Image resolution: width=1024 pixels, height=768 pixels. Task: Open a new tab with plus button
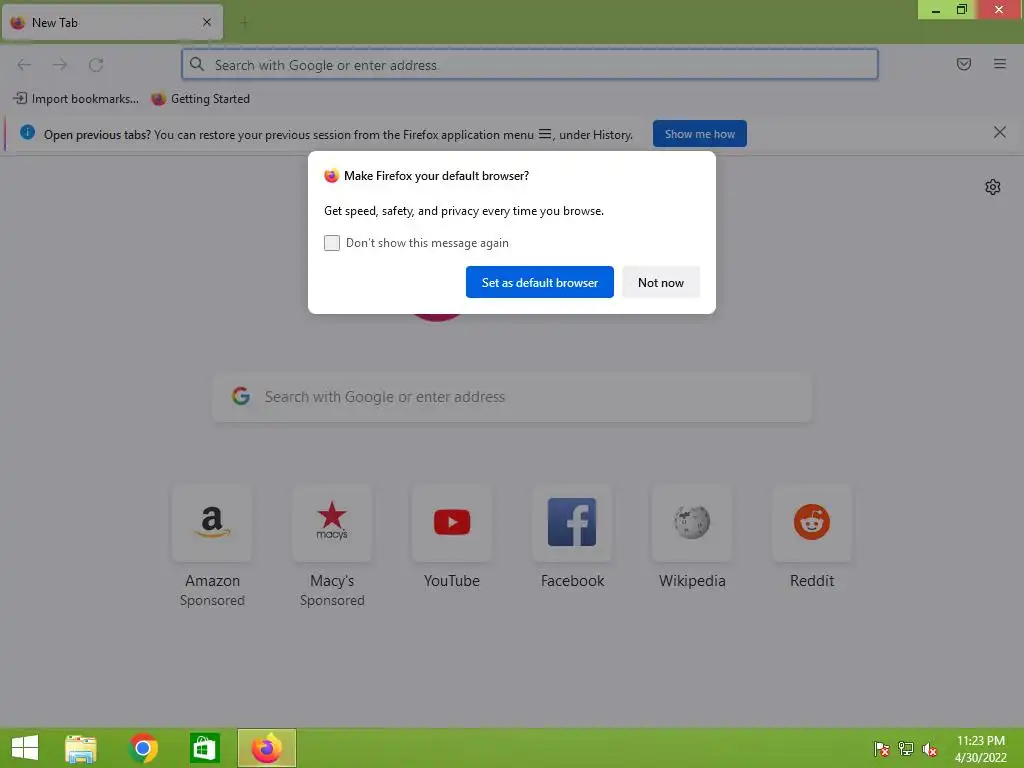(244, 23)
